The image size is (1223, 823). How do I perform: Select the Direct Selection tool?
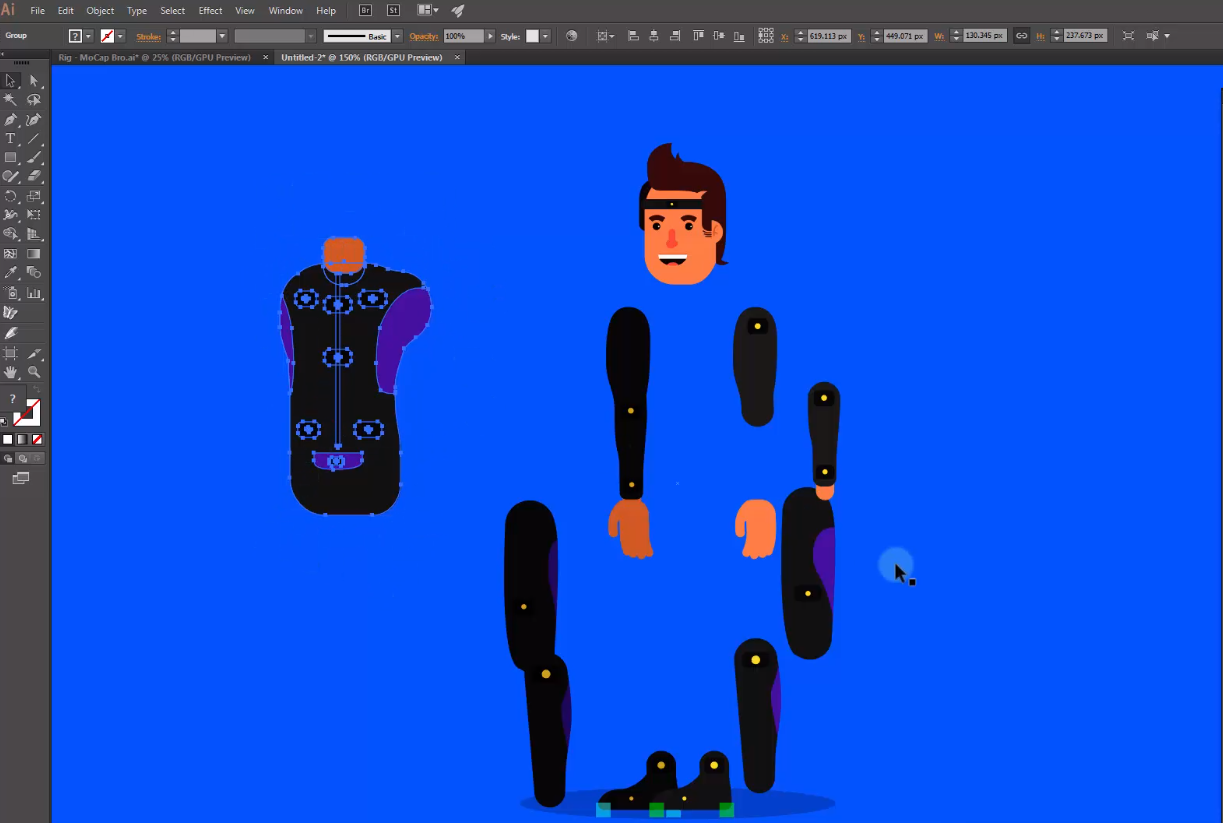pos(34,81)
